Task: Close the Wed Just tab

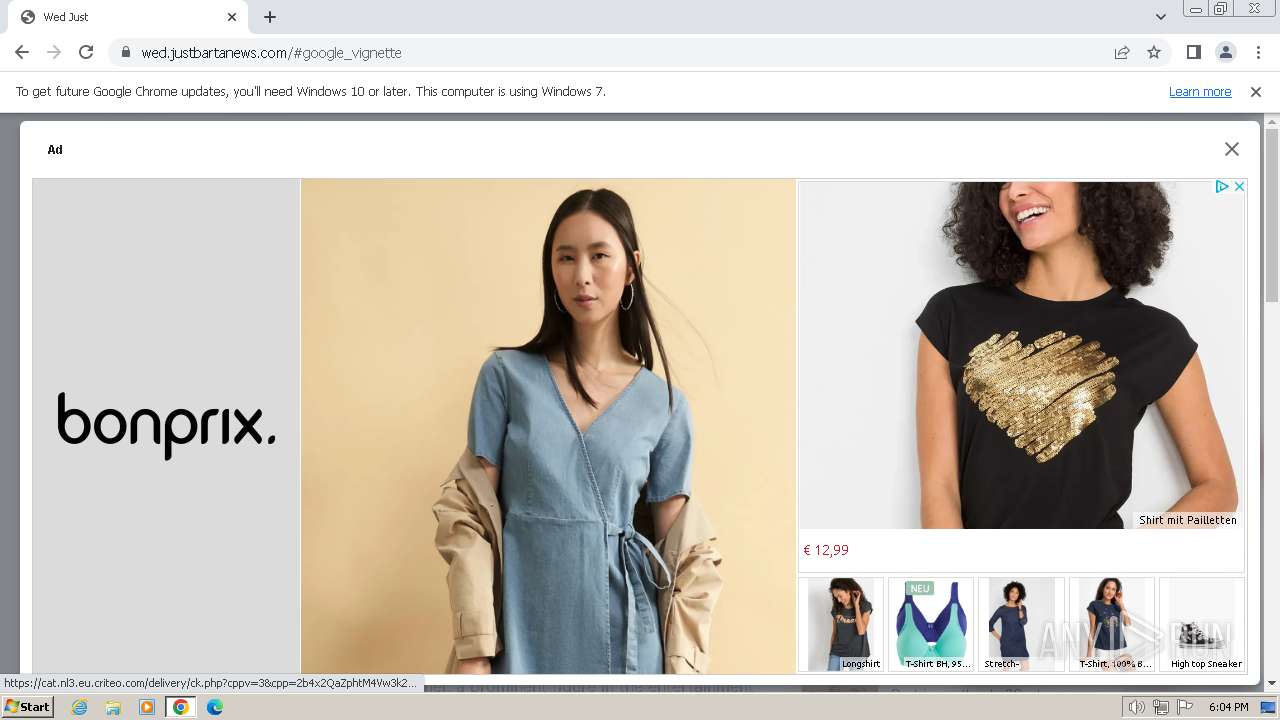Action: coord(232,17)
